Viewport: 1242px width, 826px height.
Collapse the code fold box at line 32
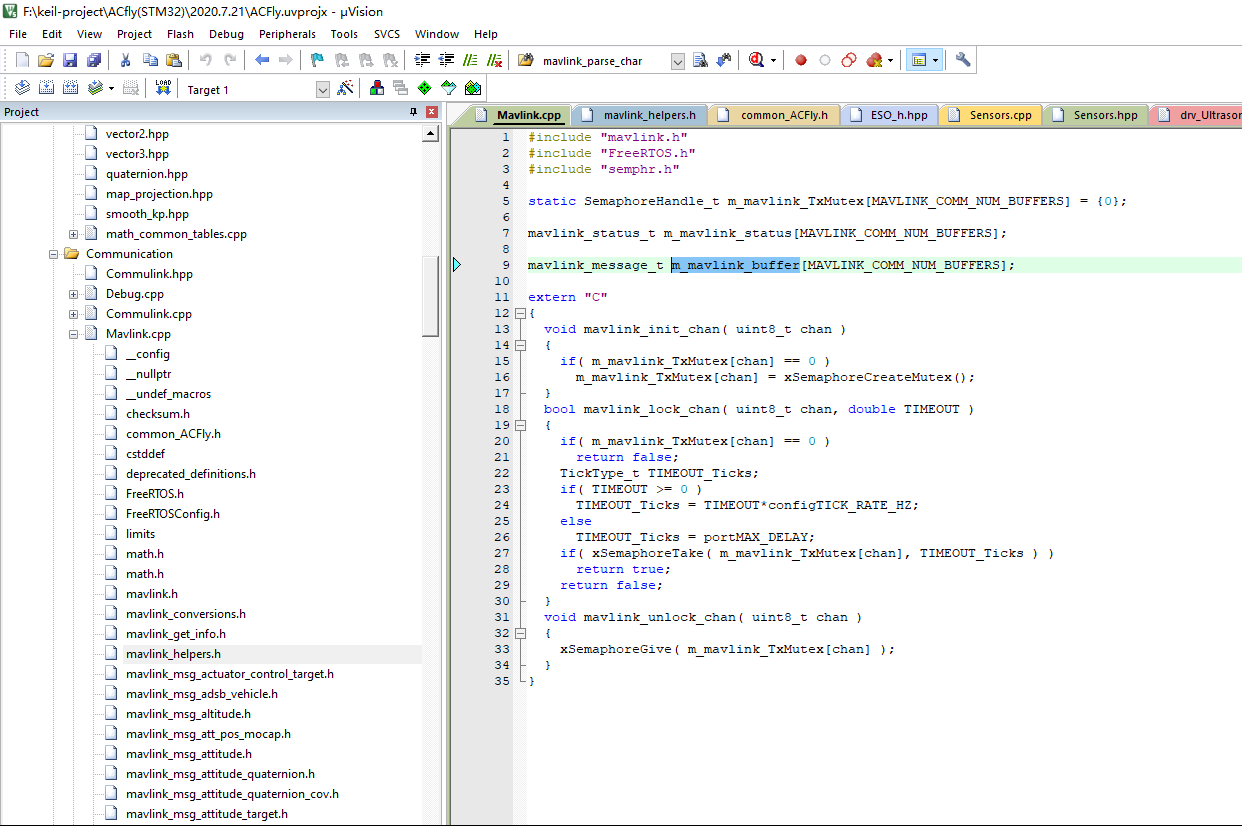click(x=520, y=633)
